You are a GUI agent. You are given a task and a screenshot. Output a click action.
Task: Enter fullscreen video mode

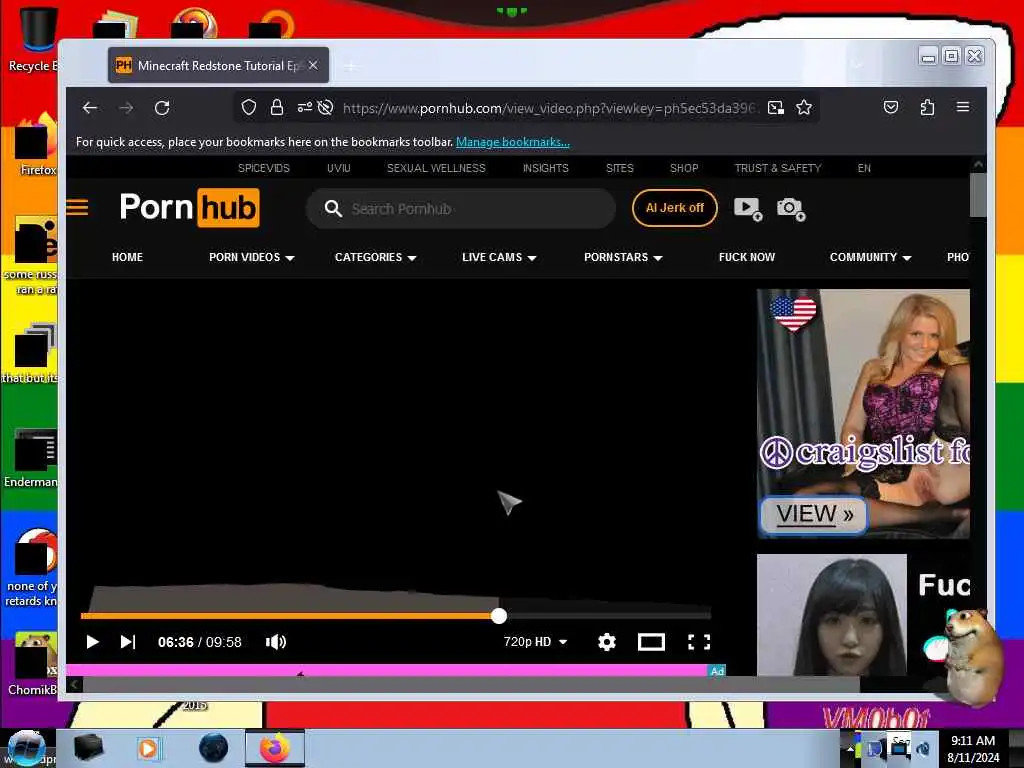[x=699, y=642]
